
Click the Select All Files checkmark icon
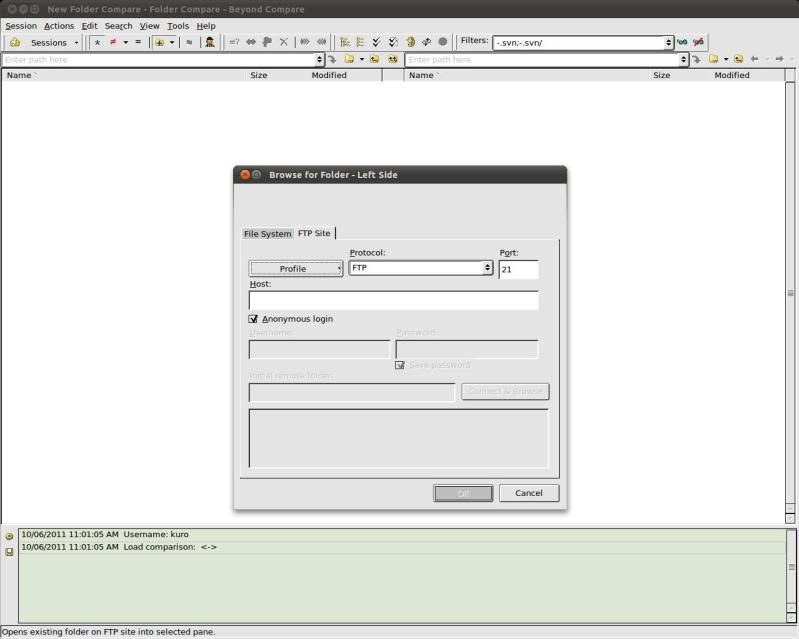coord(393,42)
